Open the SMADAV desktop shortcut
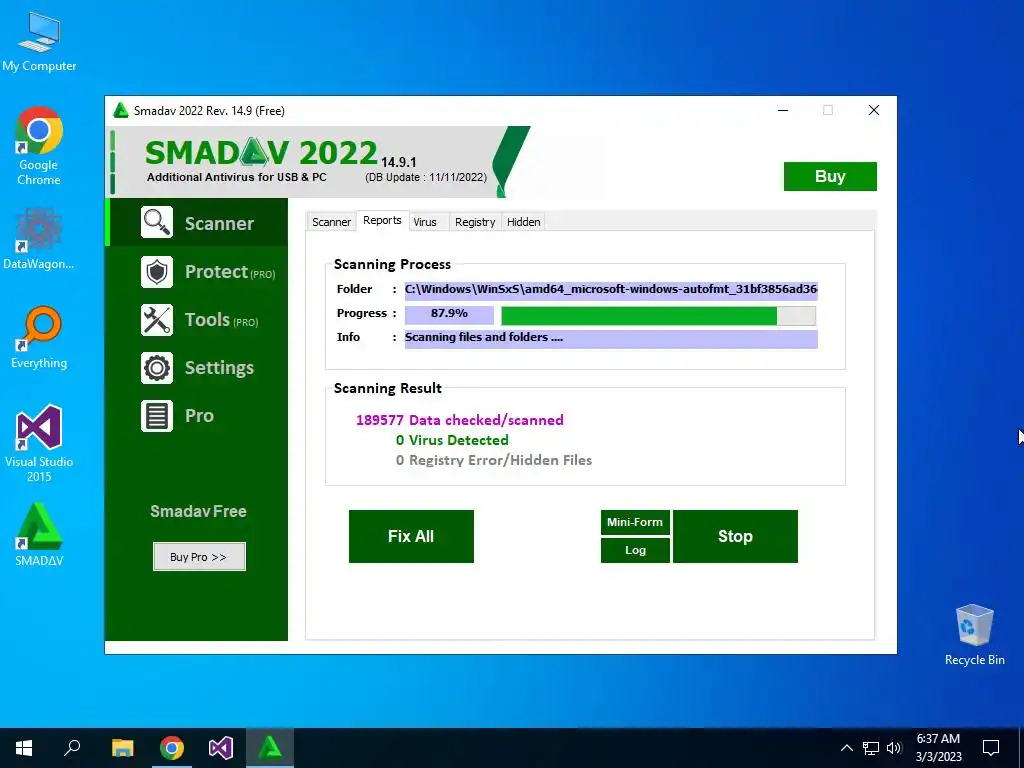1024x768 pixels. coord(39,534)
